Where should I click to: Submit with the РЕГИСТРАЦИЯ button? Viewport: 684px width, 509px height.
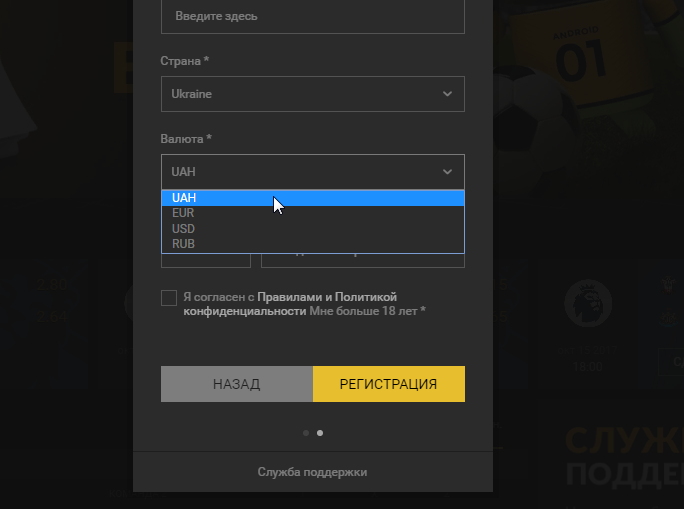[x=389, y=384]
